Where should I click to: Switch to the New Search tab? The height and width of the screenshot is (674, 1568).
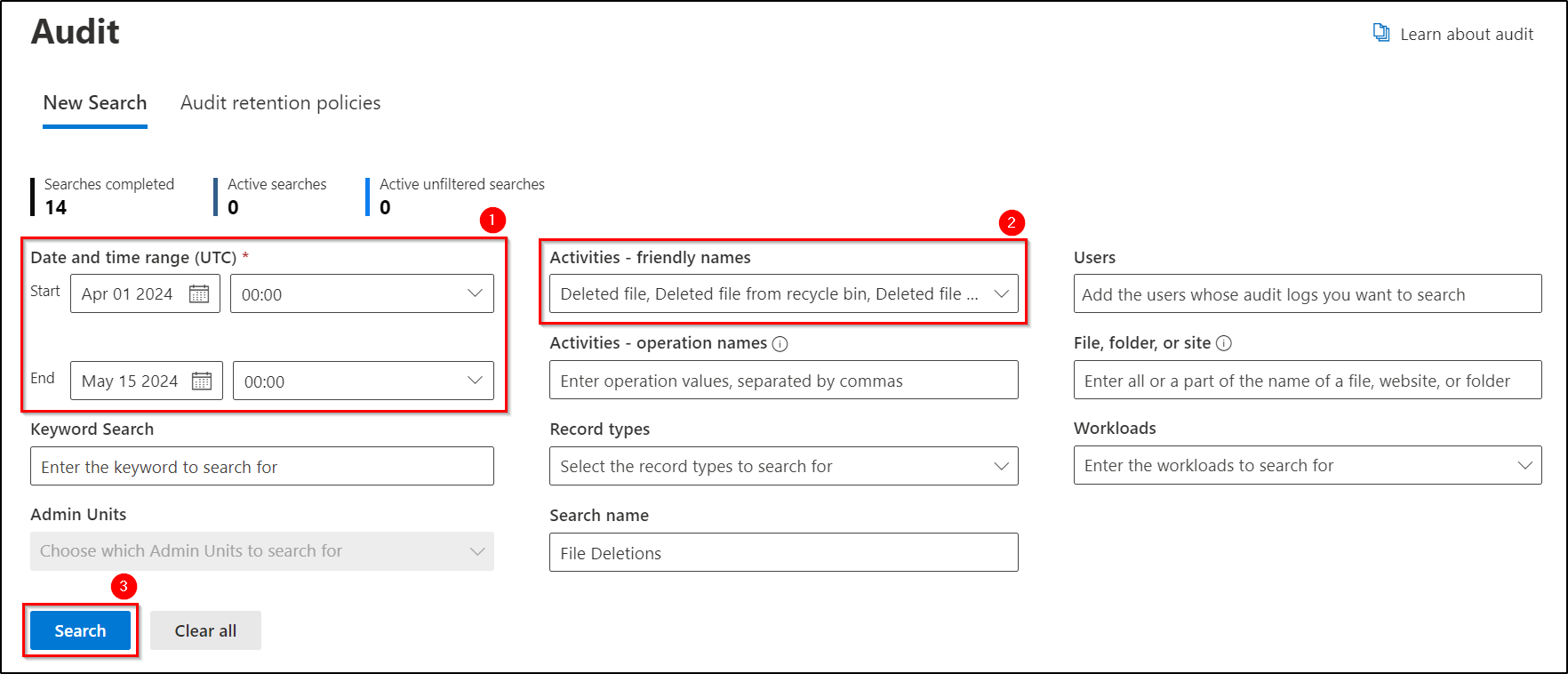[x=95, y=103]
